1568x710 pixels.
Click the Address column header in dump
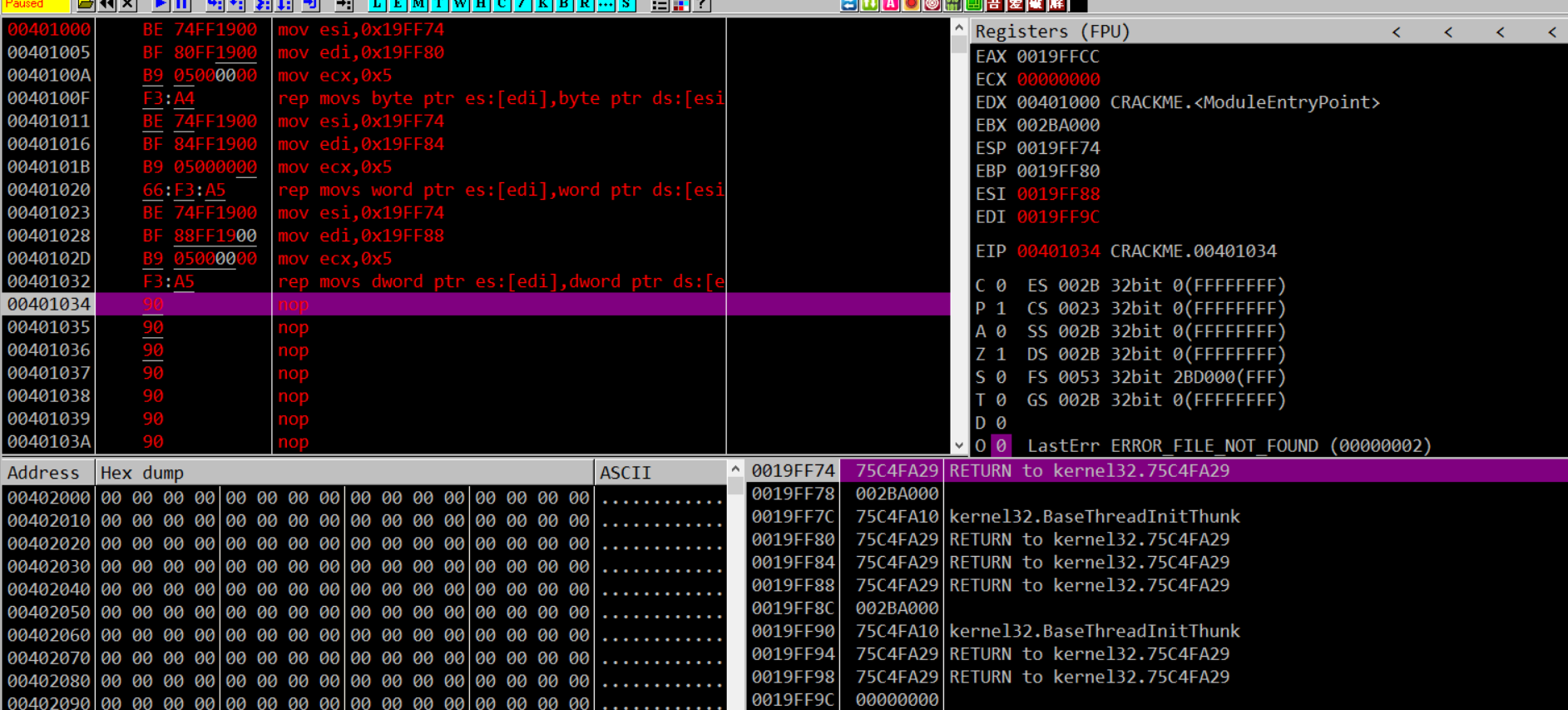pyautogui.click(x=48, y=473)
